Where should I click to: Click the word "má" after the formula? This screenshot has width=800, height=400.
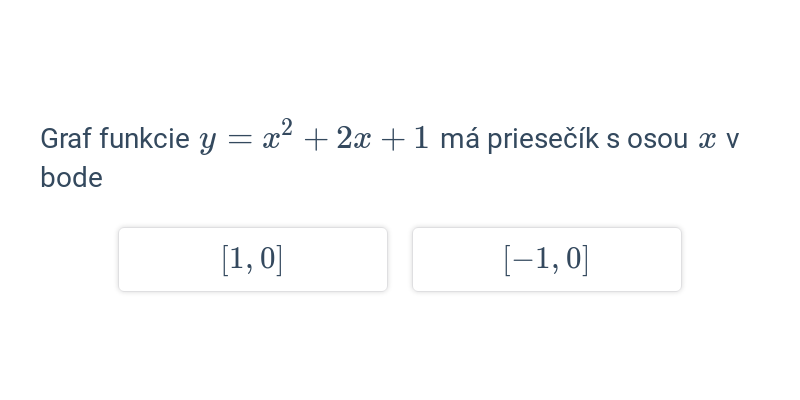click(x=460, y=139)
